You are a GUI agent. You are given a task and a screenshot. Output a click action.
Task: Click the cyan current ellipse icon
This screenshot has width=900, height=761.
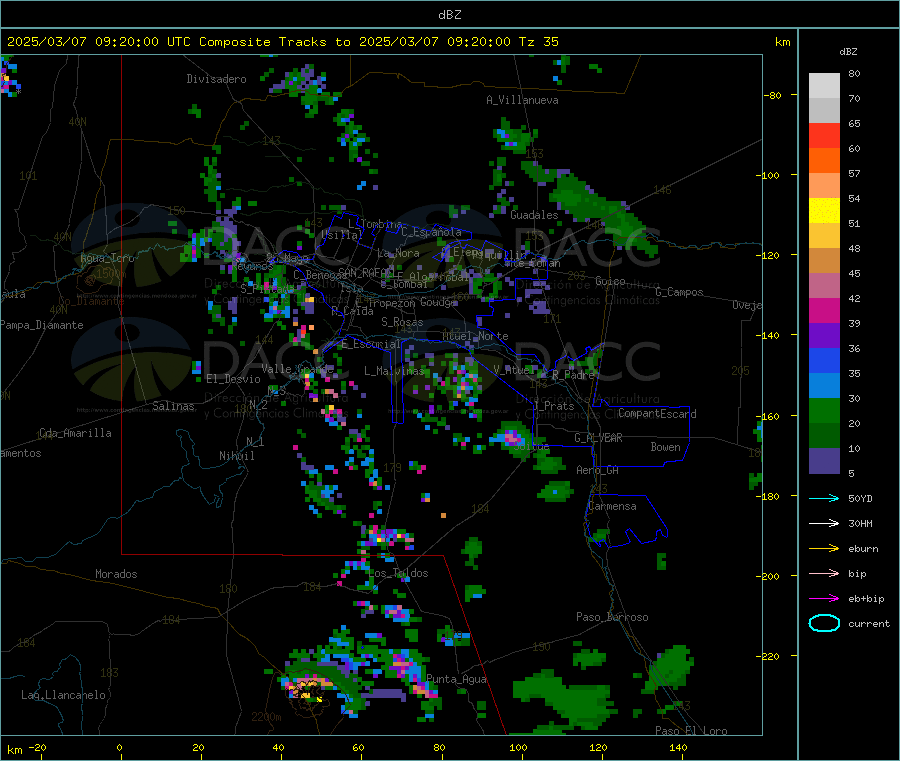[x=824, y=623]
